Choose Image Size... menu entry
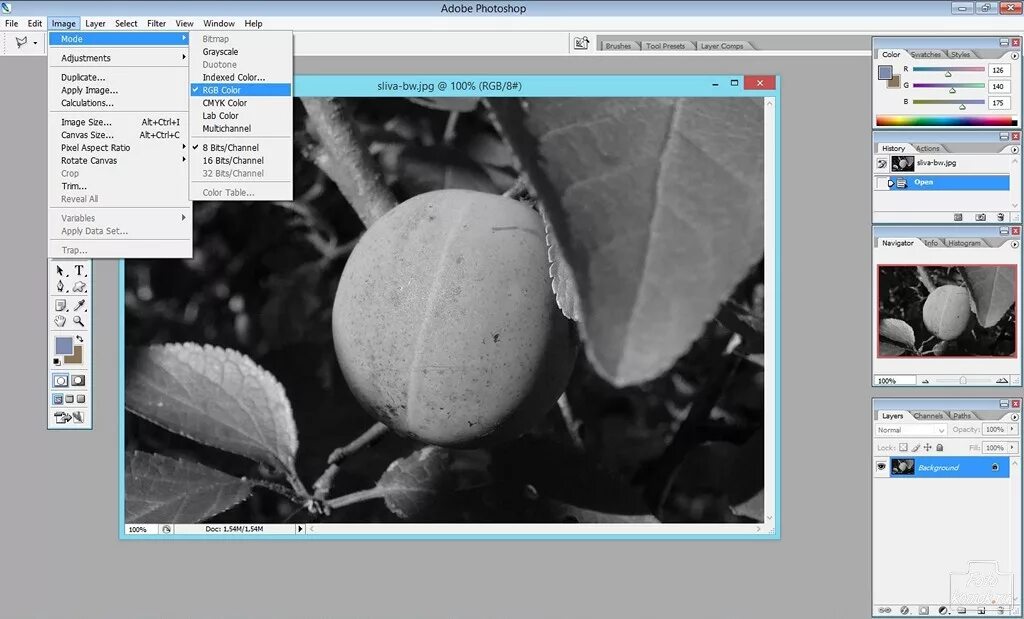This screenshot has height=619, width=1024. (120, 122)
